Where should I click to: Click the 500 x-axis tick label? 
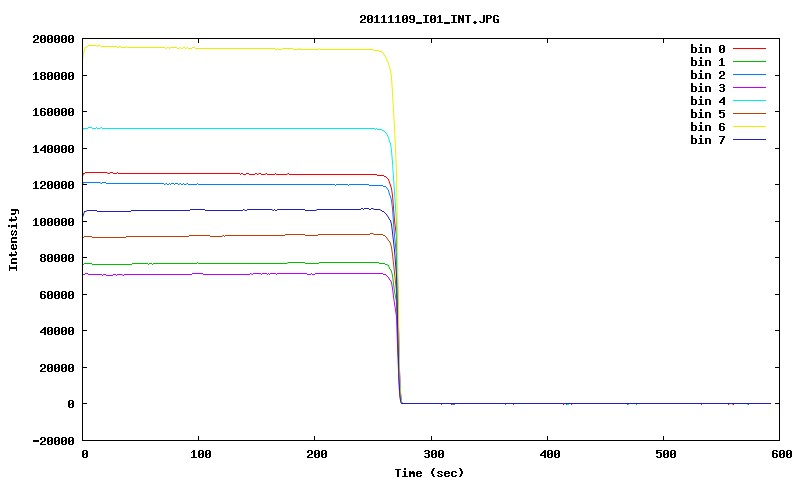[666, 454]
